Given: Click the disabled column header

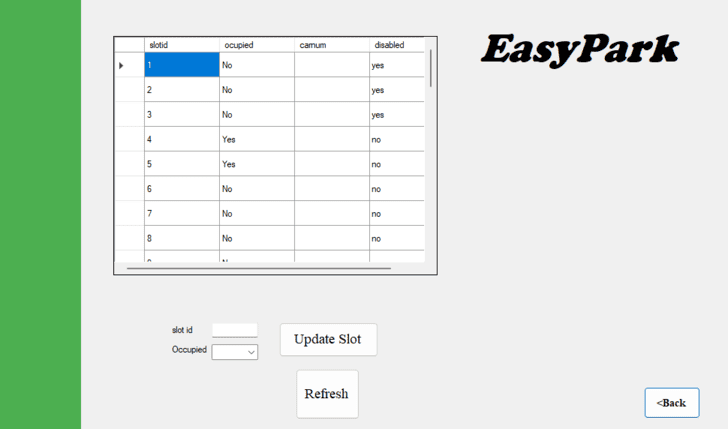Looking at the screenshot, I should [396, 45].
